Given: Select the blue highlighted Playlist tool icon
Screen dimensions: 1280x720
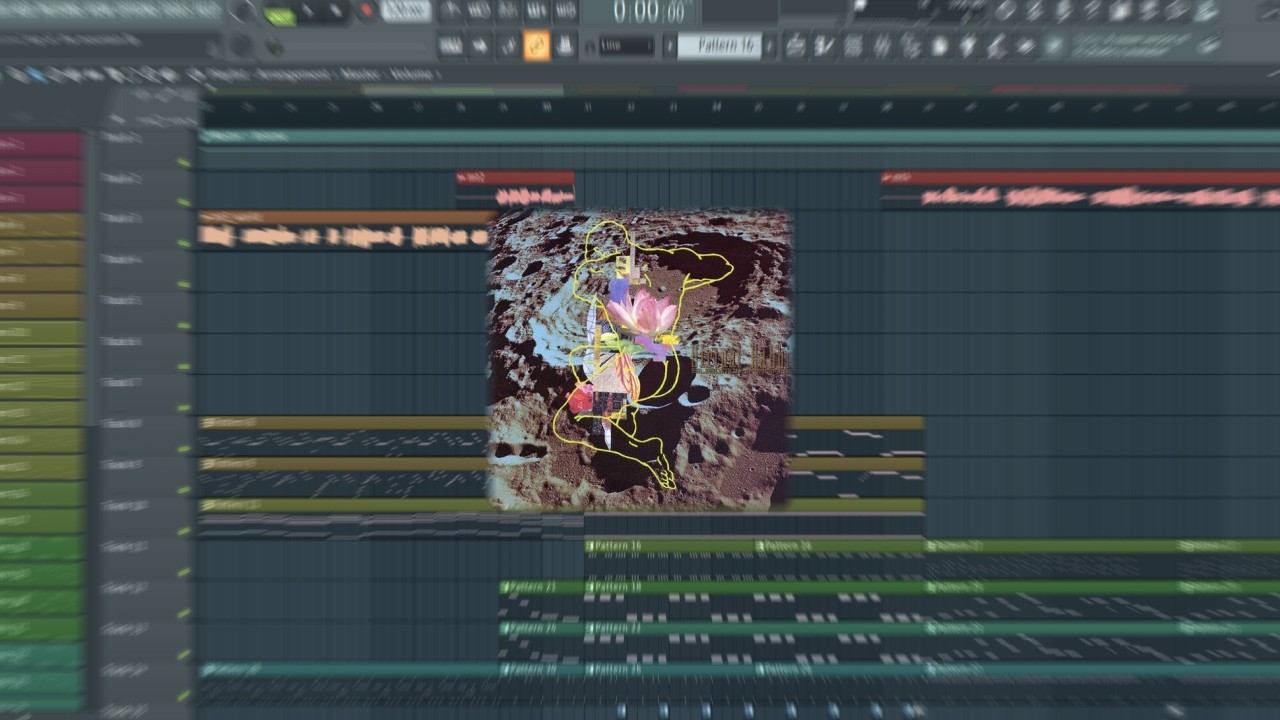Looking at the screenshot, I should 36,74.
